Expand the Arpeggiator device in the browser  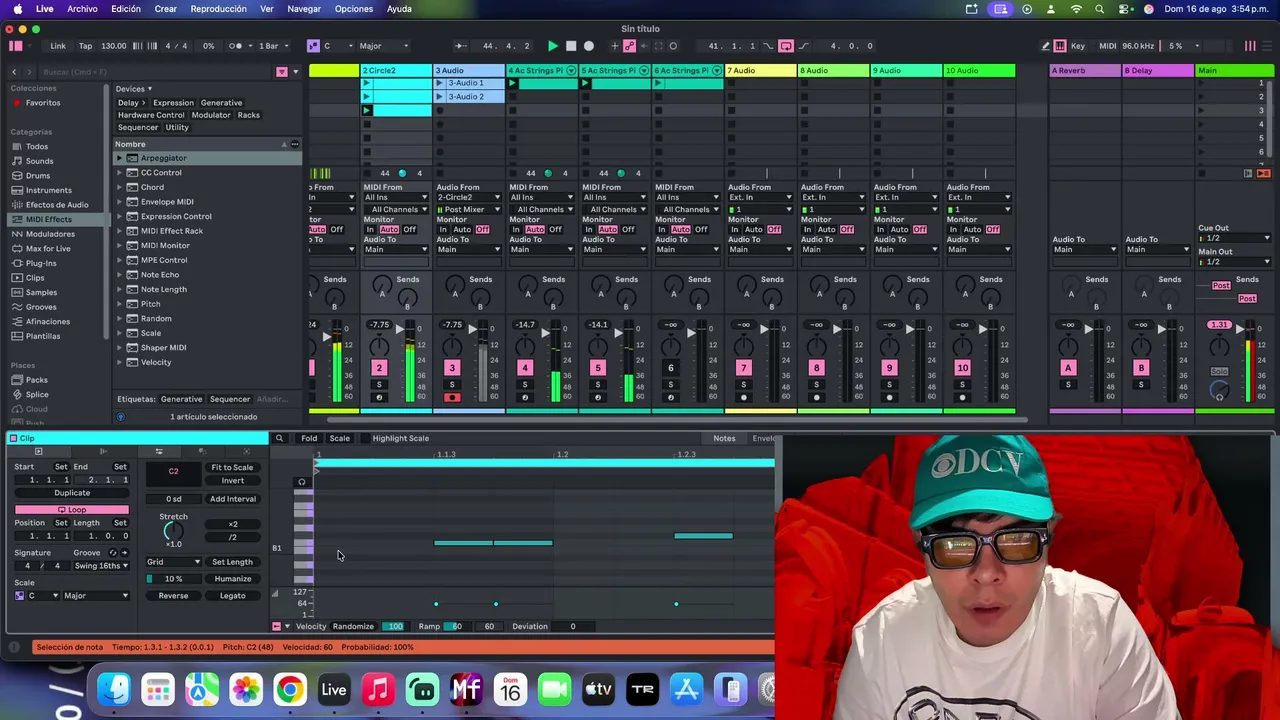pyautogui.click(x=119, y=159)
